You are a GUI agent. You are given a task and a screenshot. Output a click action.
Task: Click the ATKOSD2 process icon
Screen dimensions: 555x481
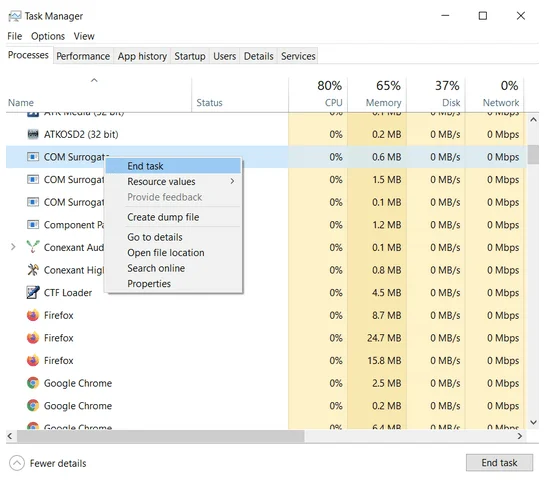click(33, 134)
